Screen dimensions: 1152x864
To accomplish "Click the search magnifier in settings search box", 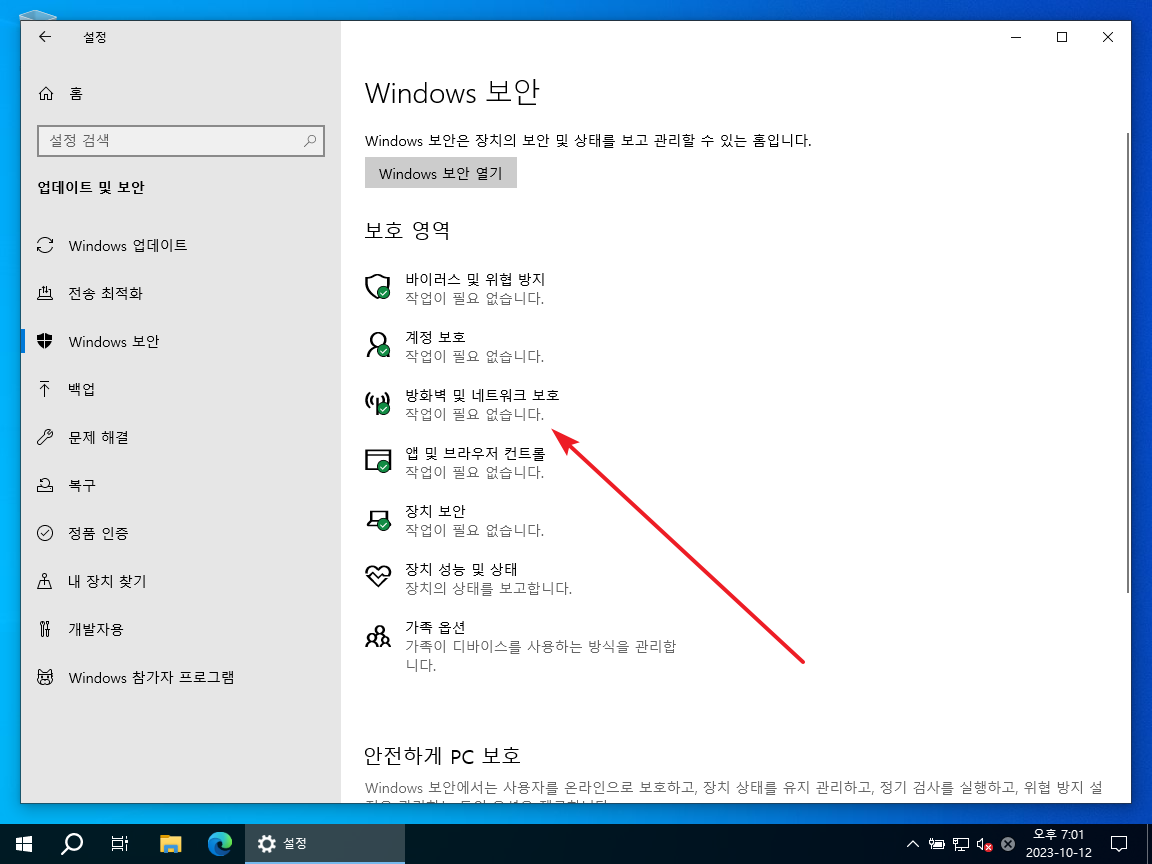I will (x=310, y=140).
